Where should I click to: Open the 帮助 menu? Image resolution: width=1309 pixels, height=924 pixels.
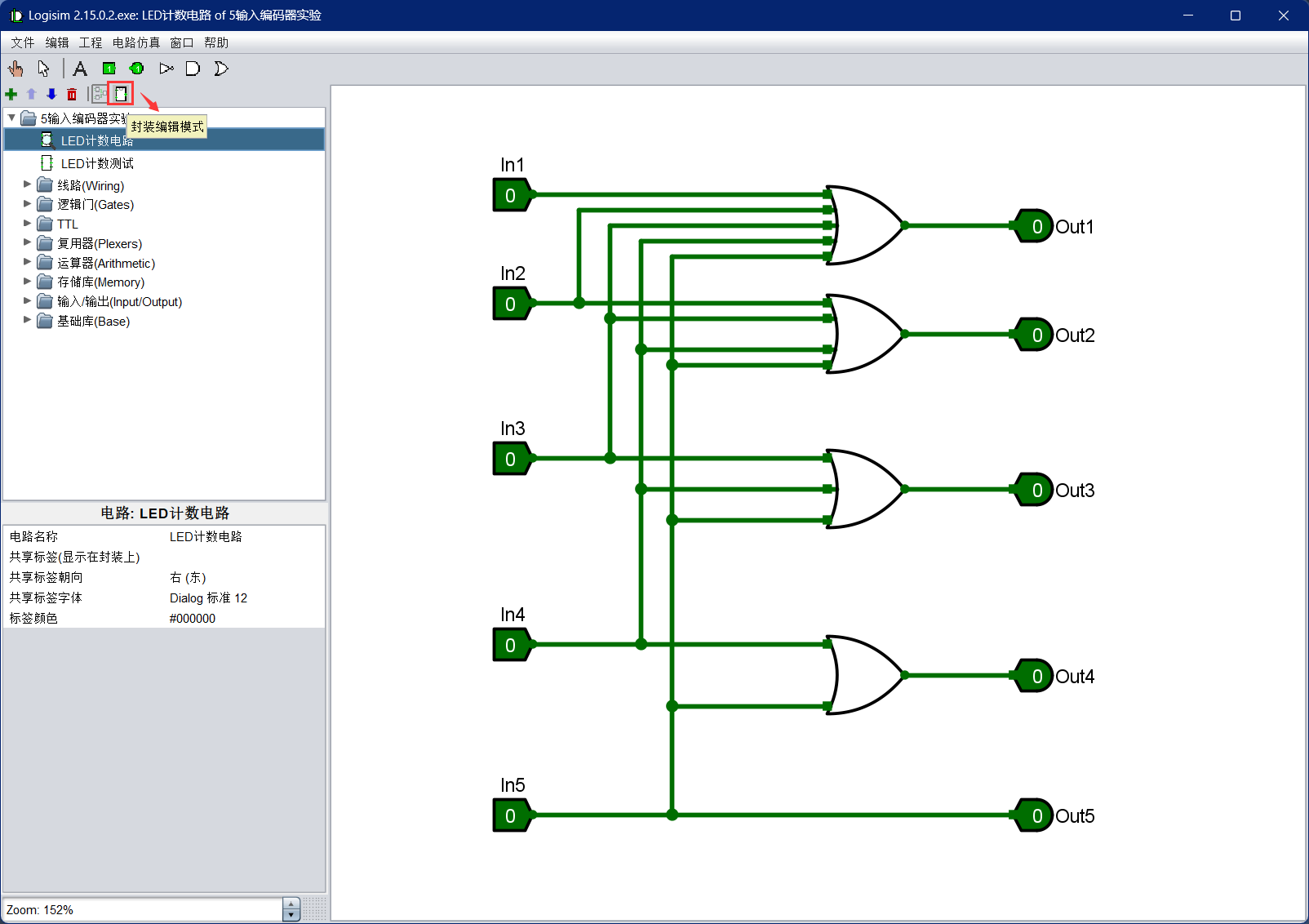click(x=216, y=42)
